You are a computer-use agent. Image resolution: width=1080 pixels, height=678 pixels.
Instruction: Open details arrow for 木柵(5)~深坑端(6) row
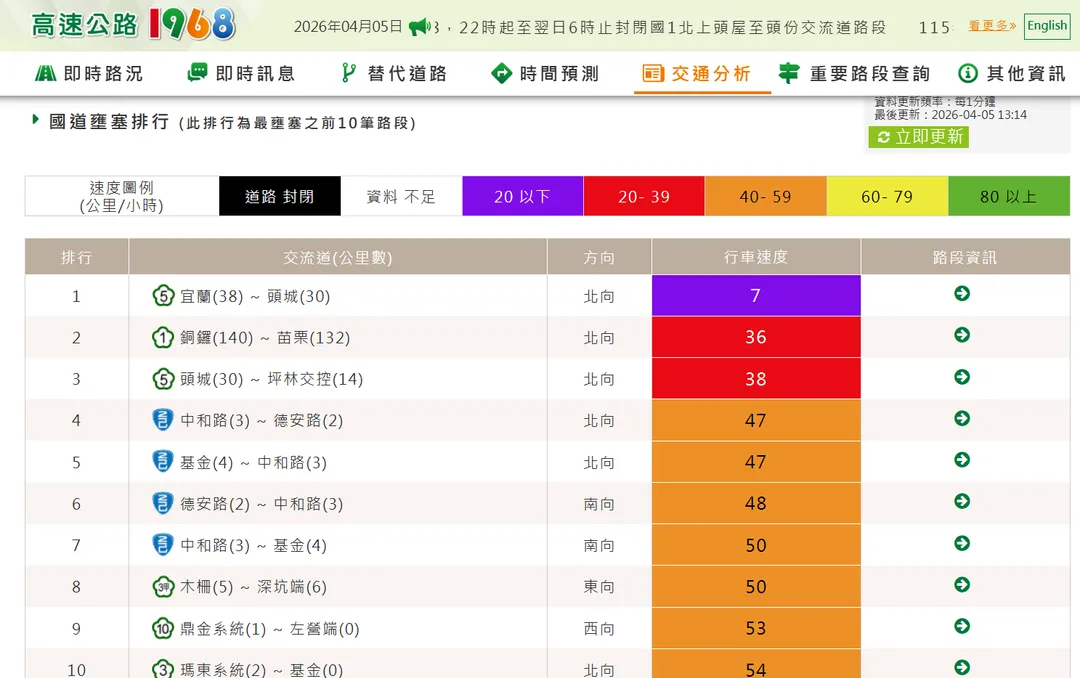pyautogui.click(x=962, y=584)
